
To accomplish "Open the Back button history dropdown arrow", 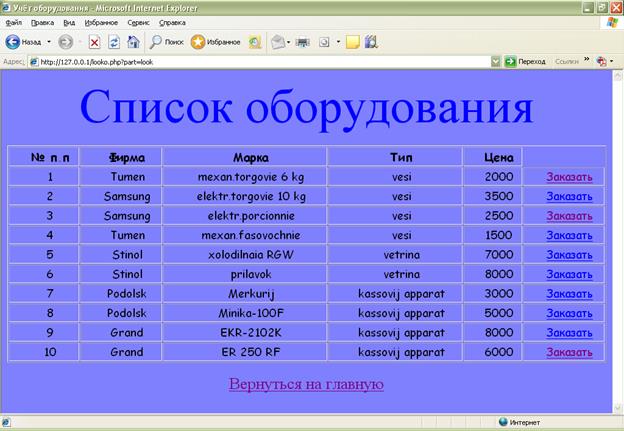I will point(49,42).
